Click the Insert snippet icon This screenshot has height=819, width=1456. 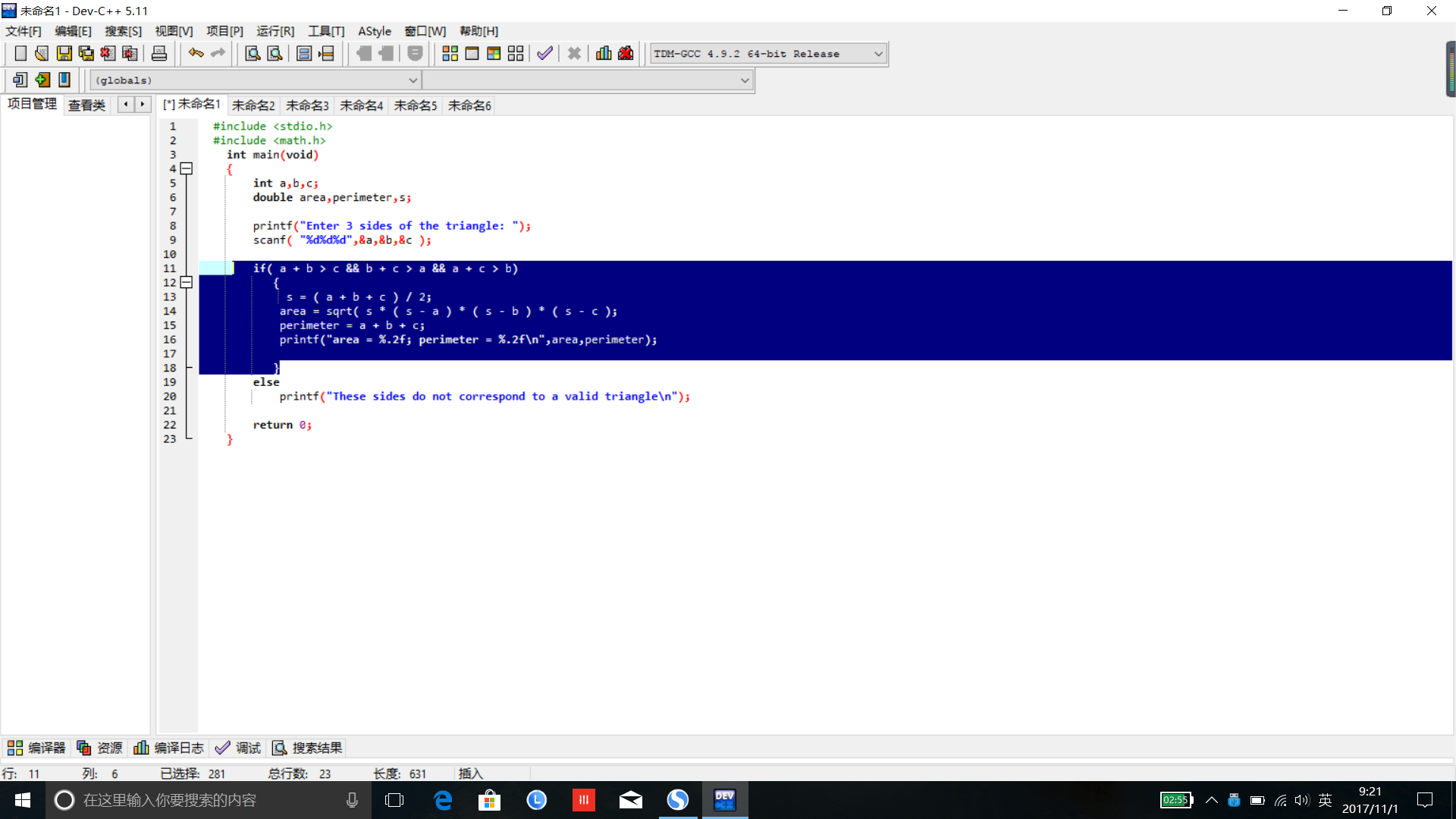coord(20,80)
